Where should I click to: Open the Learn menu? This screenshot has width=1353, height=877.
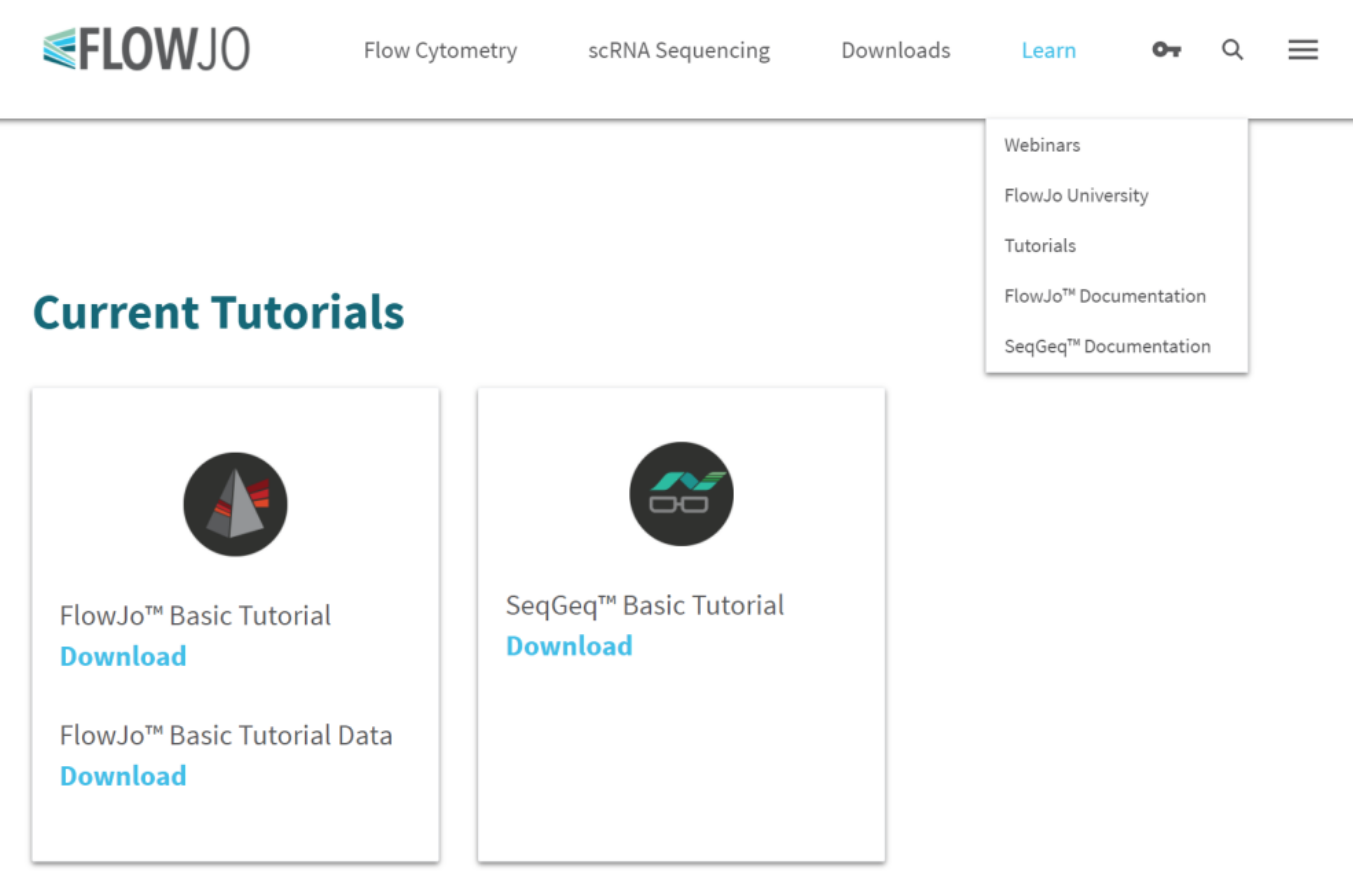point(1049,50)
